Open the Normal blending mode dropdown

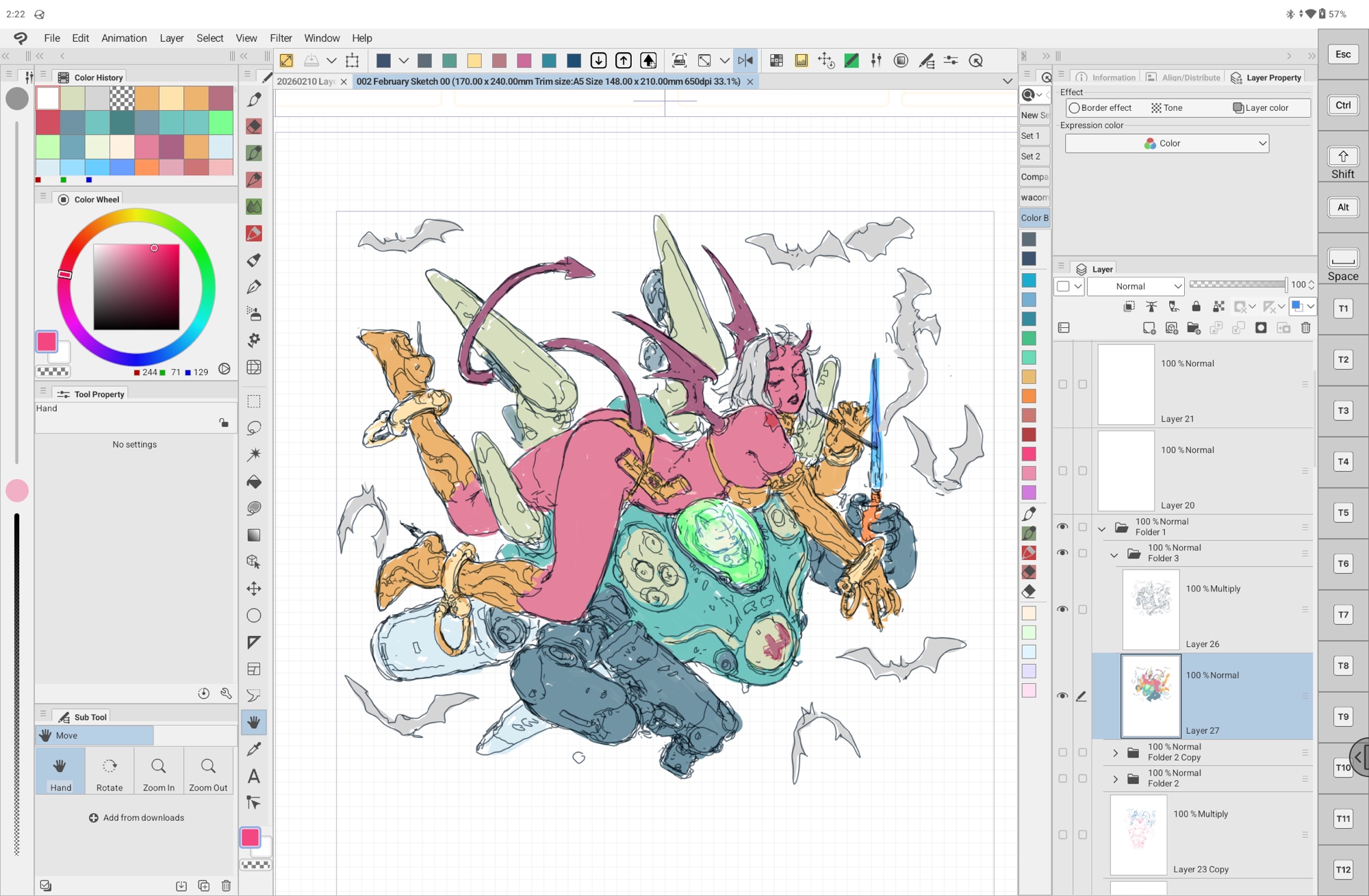[1136, 286]
